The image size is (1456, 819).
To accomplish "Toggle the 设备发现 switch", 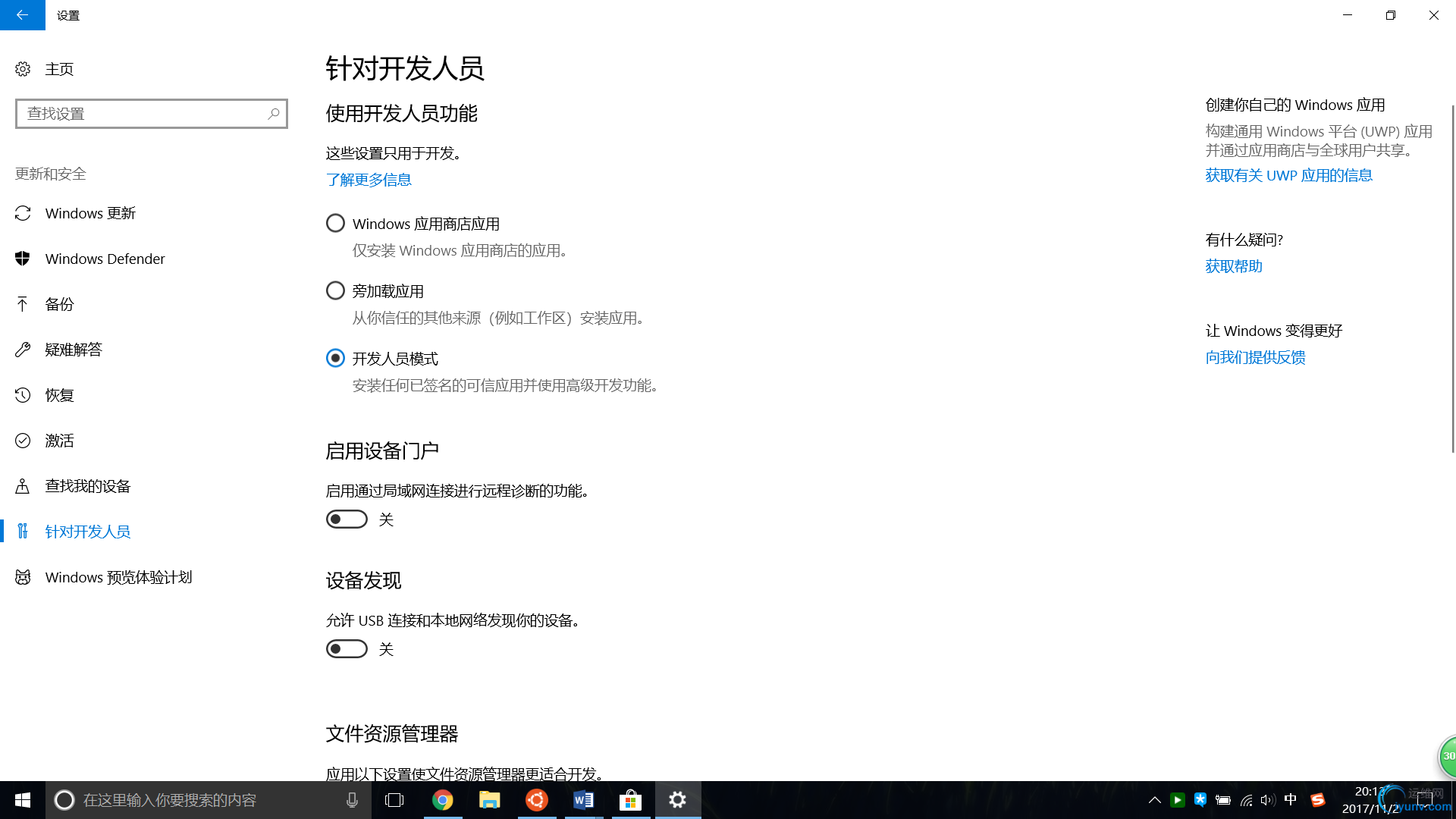I will pyautogui.click(x=347, y=649).
